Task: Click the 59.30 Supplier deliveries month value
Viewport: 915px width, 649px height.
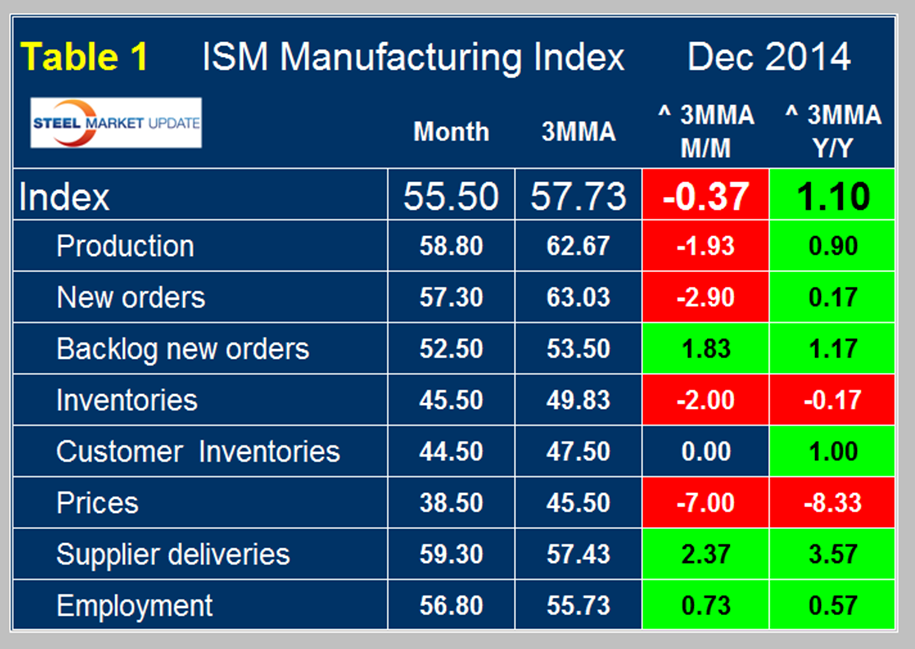Action: [x=451, y=555]
